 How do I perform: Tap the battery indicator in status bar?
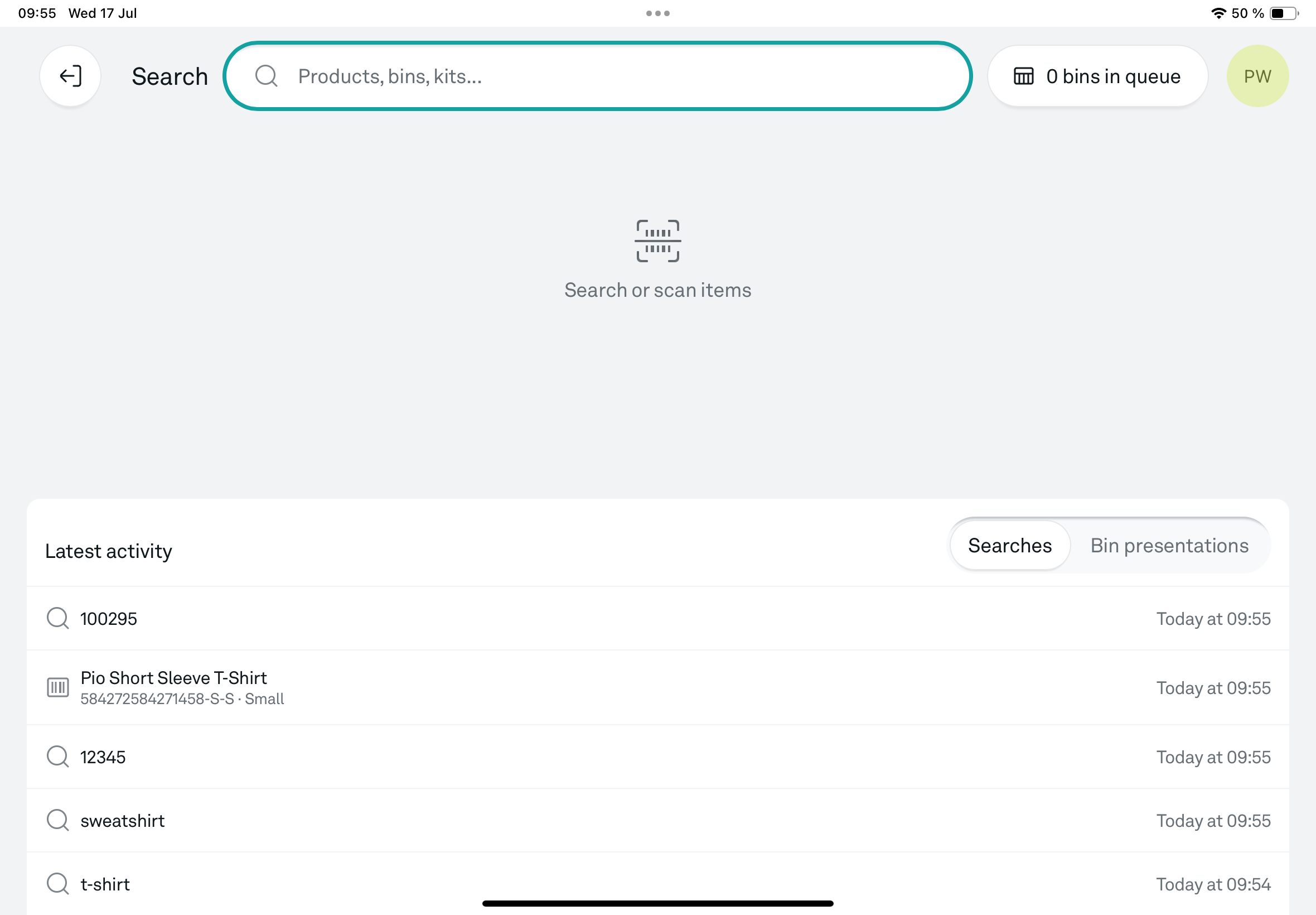point(1283,13)
